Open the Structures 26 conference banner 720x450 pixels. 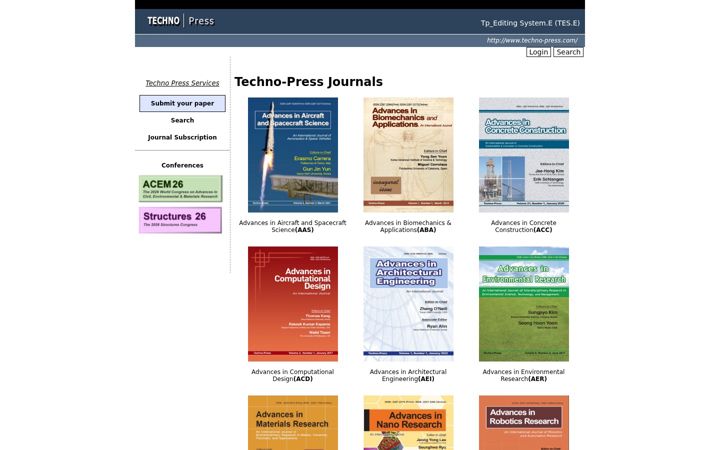click(x=180, y=220)
